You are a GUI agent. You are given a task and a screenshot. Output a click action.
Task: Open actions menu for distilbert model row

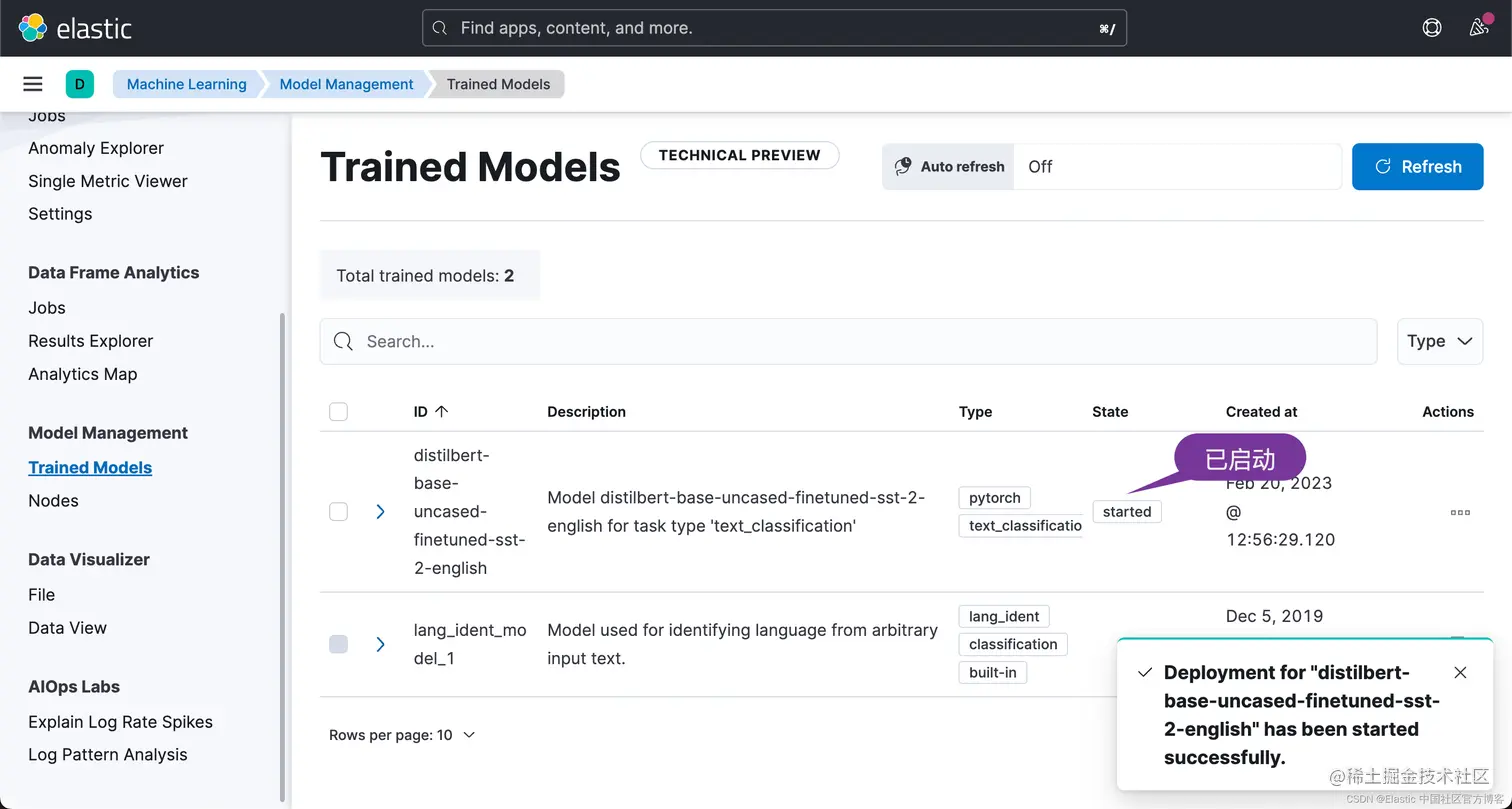click(1460, 512)
